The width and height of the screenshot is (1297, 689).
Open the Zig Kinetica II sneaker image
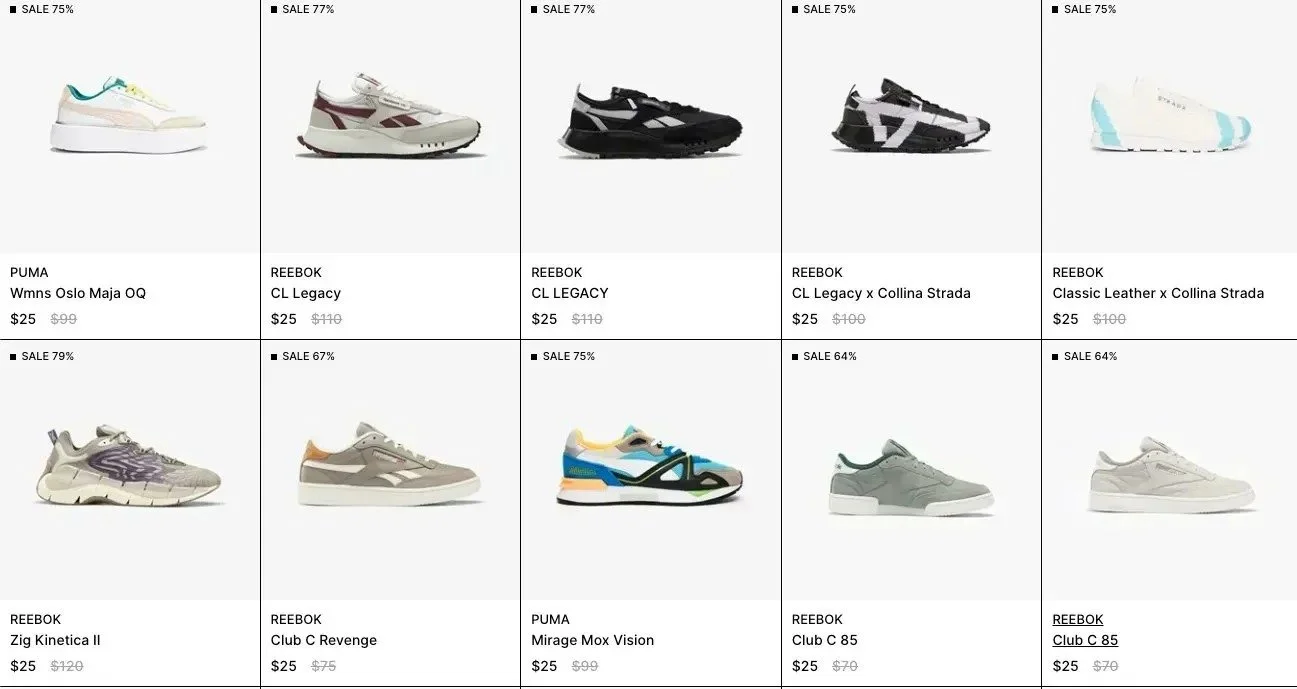coord(129,466)
